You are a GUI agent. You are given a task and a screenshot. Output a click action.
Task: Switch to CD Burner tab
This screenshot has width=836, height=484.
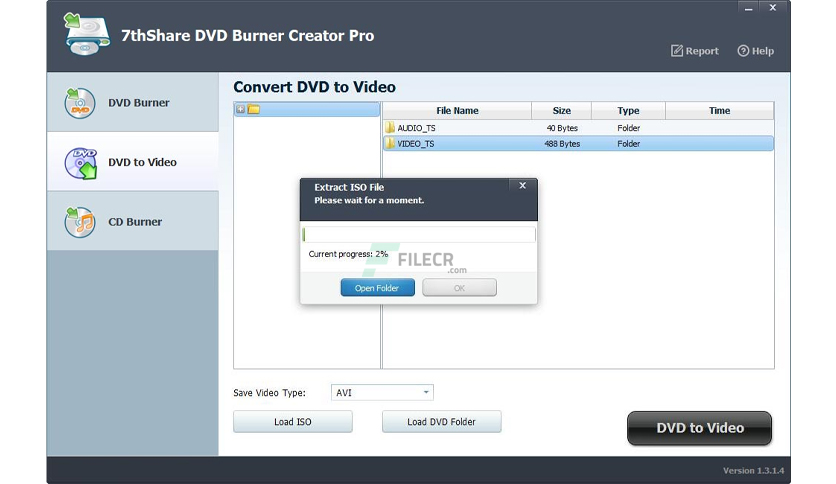[x=133, y=222]
